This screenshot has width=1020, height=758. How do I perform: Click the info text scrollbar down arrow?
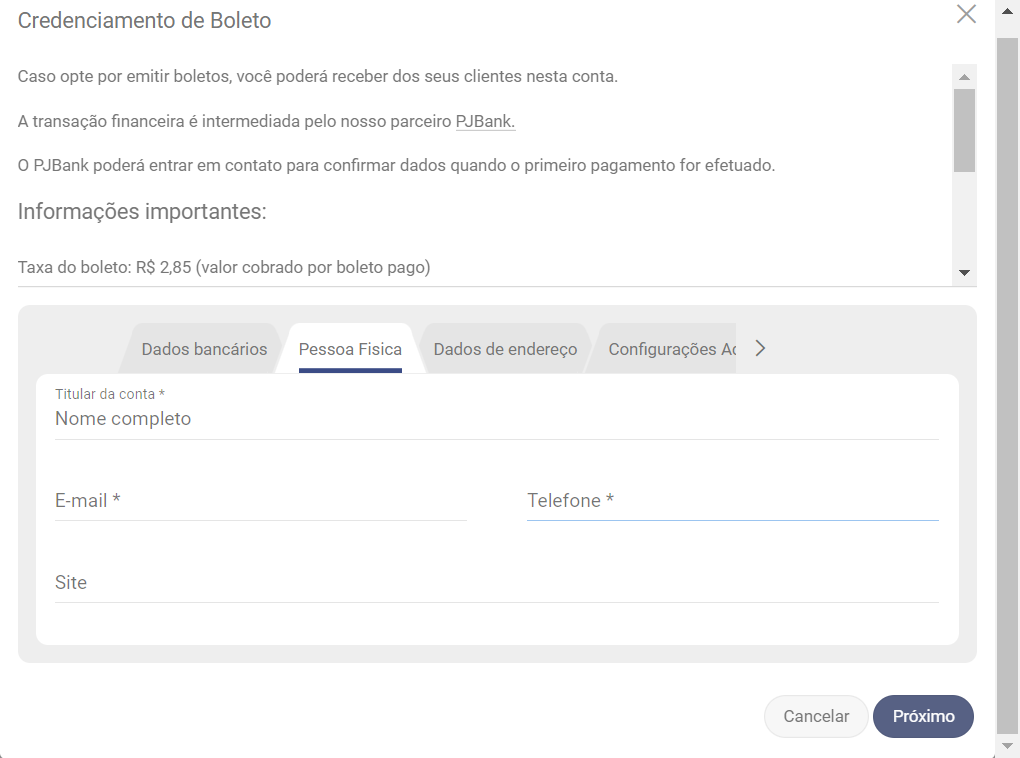pos(964,273)
